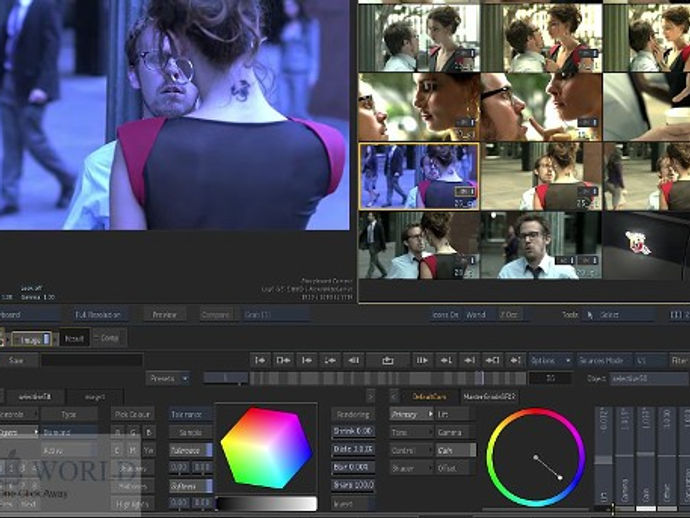
Task: Click the rightmost keyframe icon beside the Options dropdown
Action: (516, 360)
